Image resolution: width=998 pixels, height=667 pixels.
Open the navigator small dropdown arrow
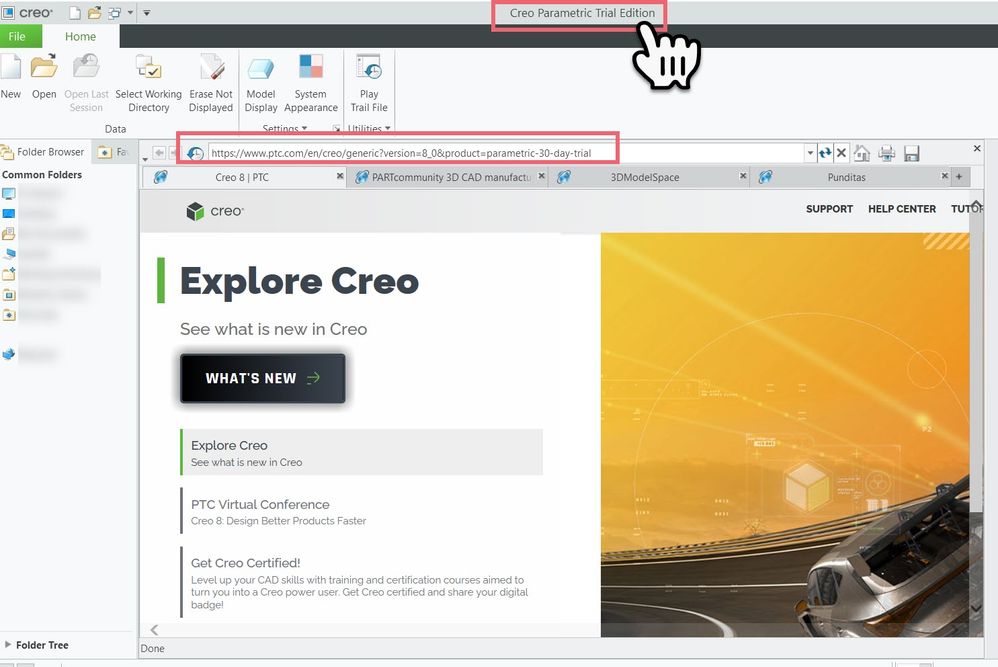coord(145,158)
